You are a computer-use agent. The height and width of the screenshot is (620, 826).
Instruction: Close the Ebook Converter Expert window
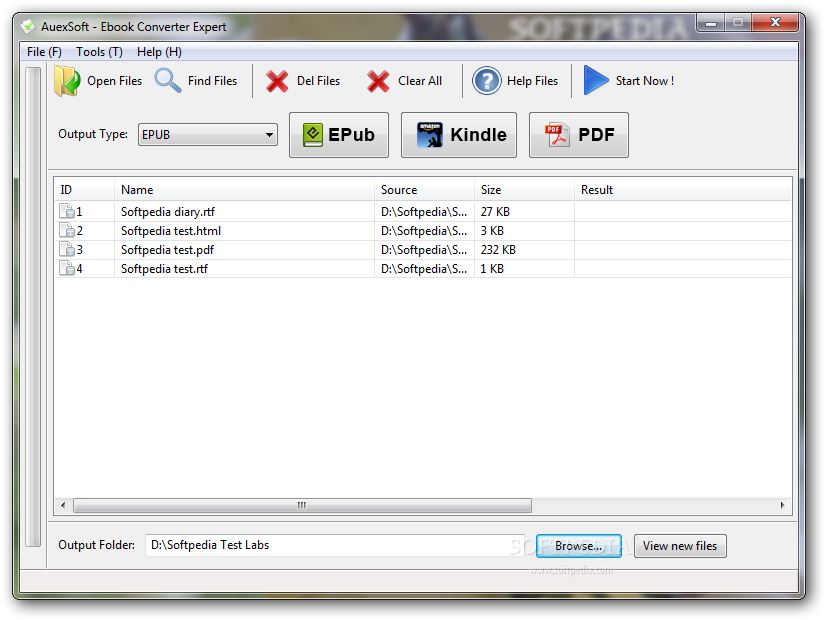pos(775,23)
